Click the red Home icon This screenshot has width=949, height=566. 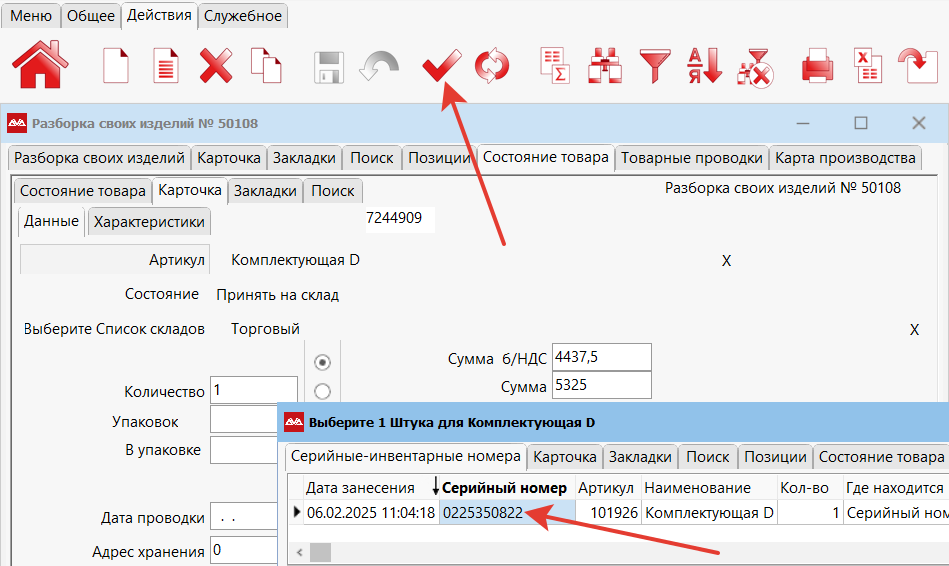40,66
